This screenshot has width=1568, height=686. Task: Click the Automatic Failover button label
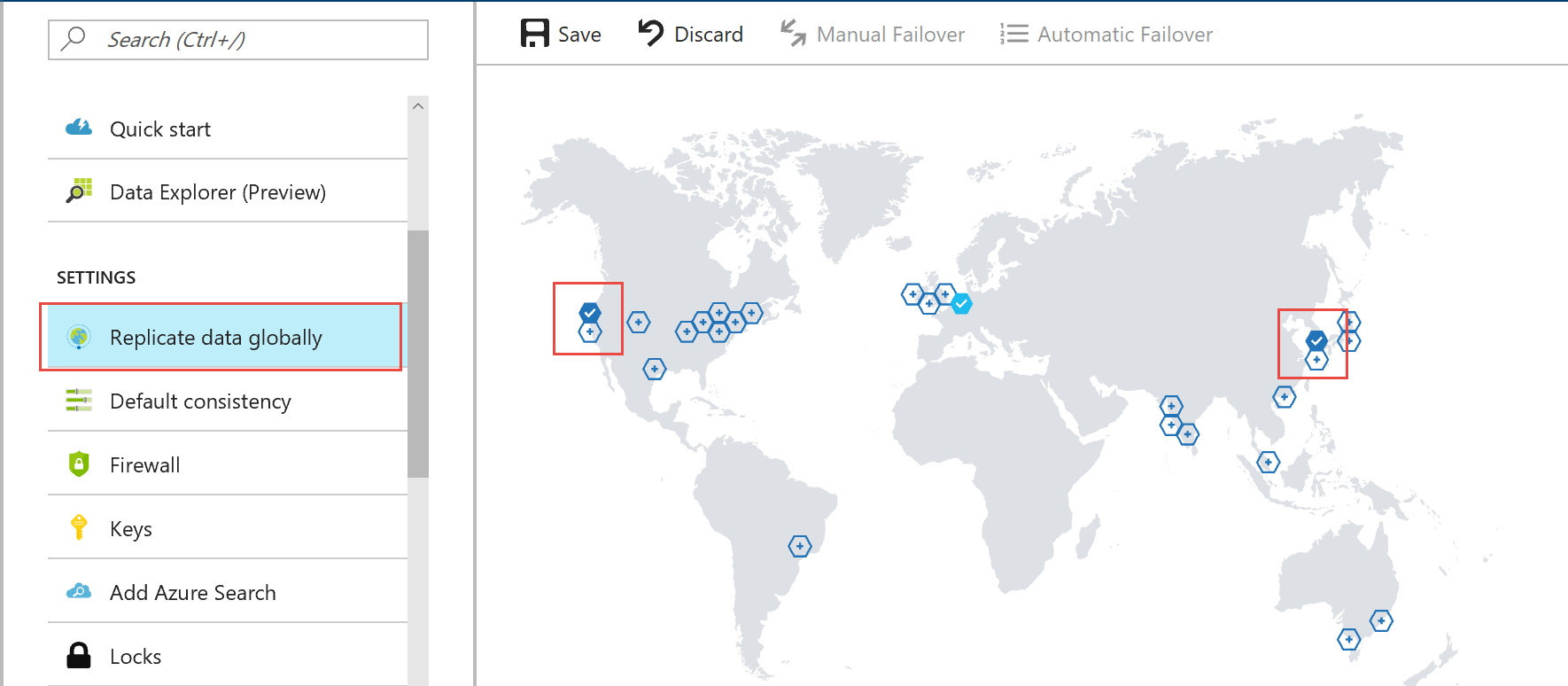(x=1125, y=35)
